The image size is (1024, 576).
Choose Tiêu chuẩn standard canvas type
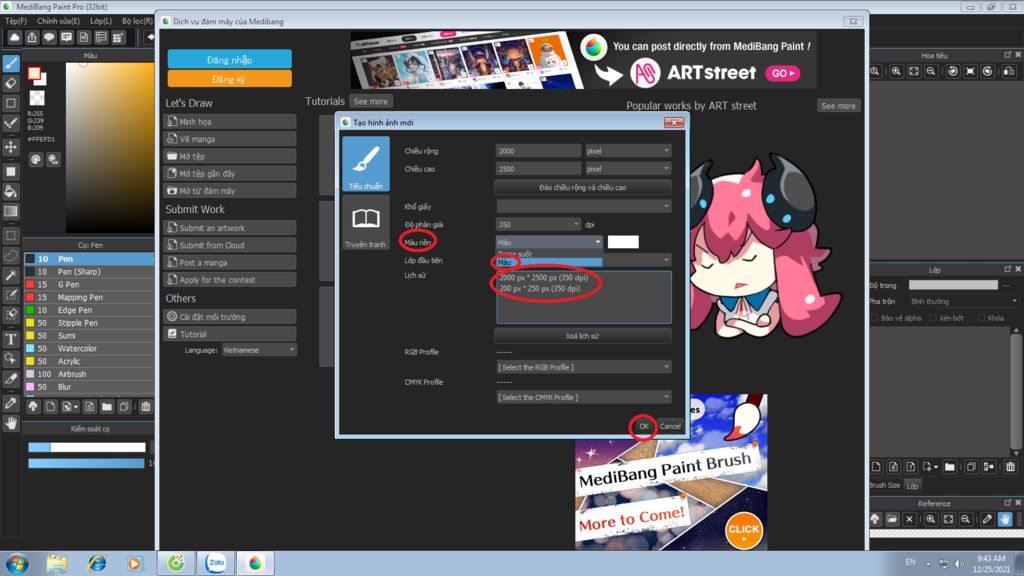click(366, 164)
